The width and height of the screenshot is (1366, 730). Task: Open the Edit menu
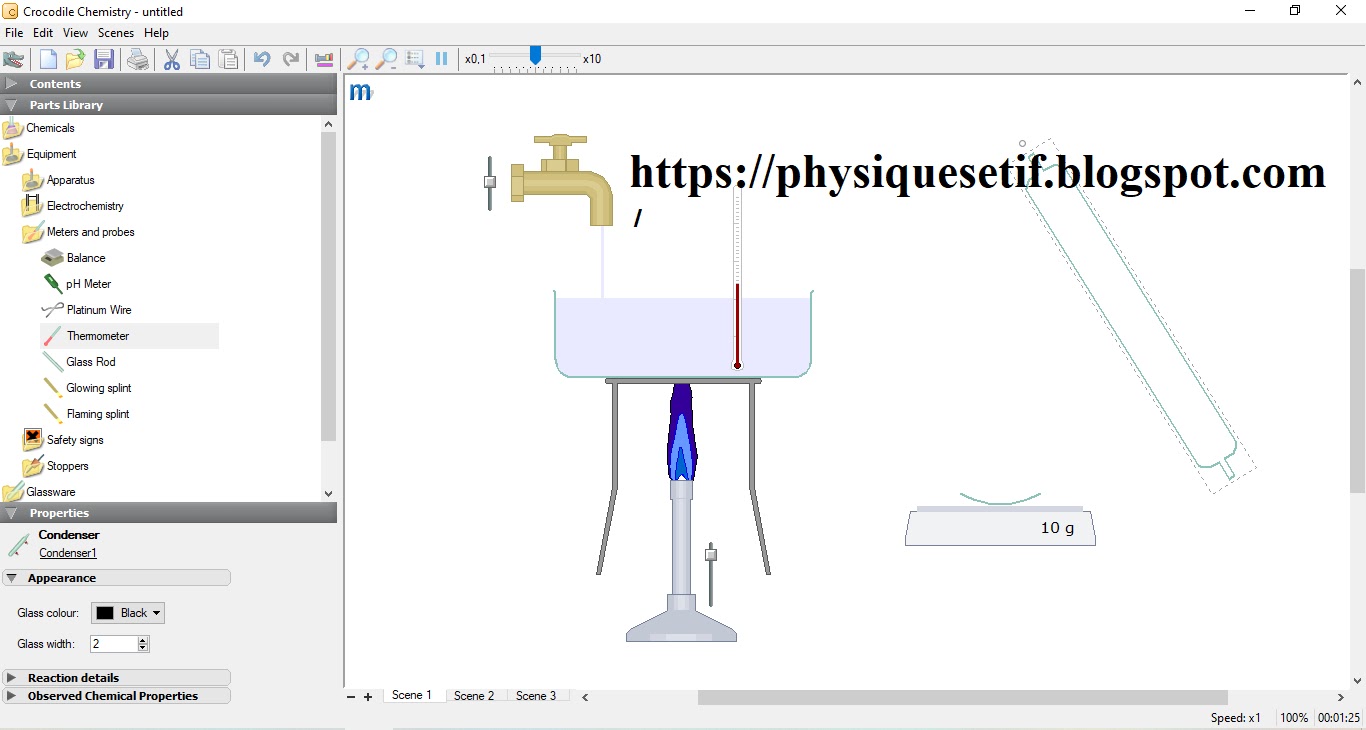[43, 33]
